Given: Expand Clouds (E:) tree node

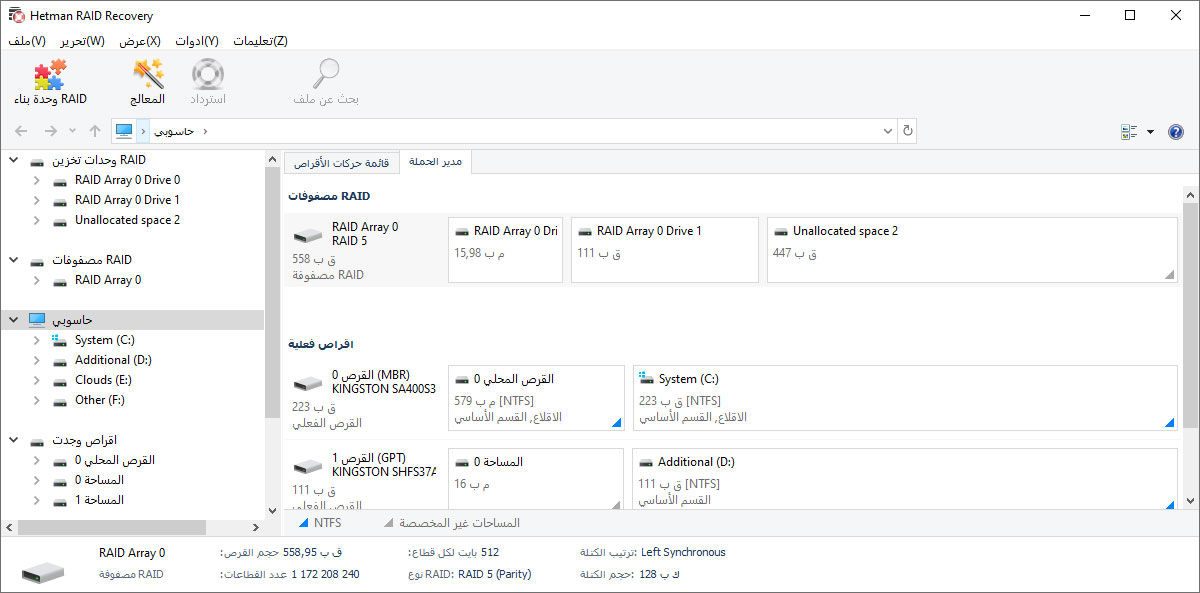Looking at the screenshot, I should pos(36,380).
